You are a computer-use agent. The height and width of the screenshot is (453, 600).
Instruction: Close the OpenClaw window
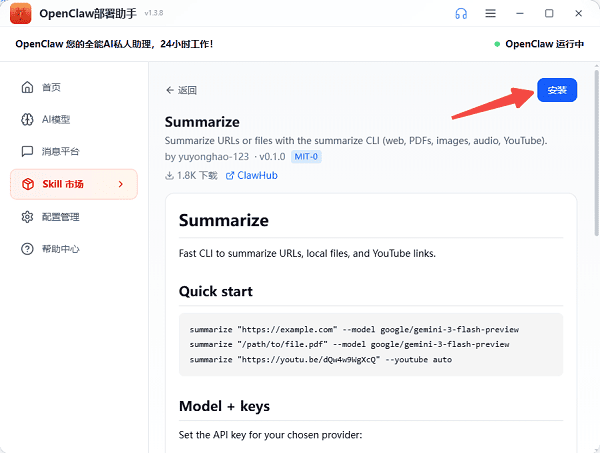point(579,13)
